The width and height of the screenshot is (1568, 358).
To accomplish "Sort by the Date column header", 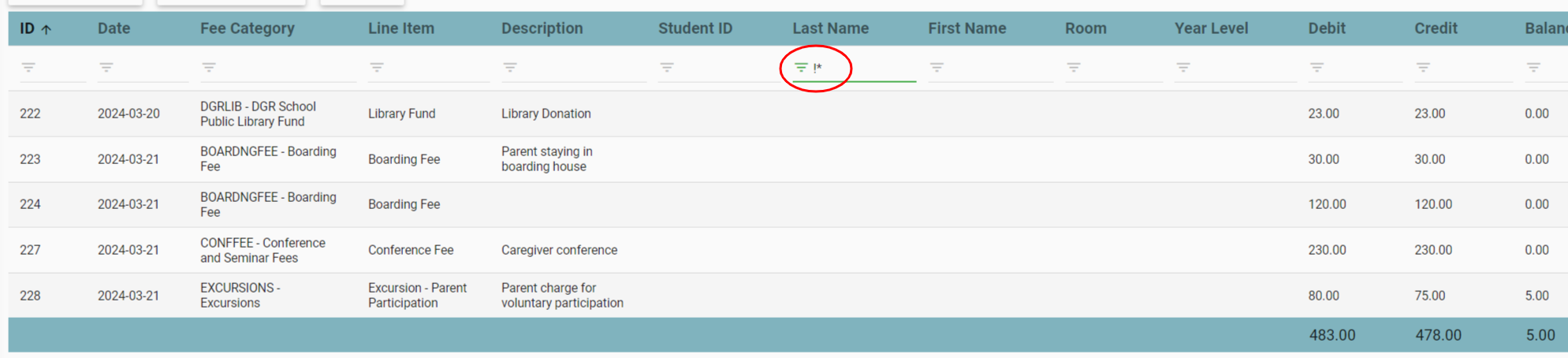I will [114, 28].
